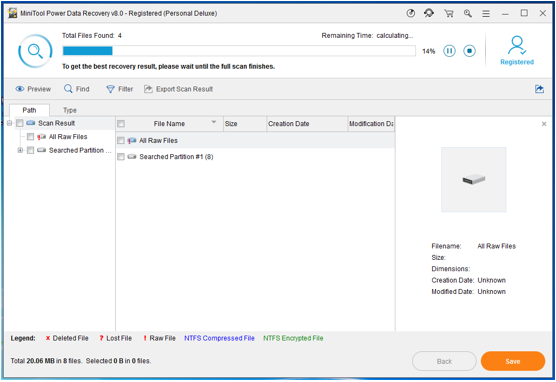The height and width of the screenshot is (382, 556).
Task: Select All Raw Files tree item
Action: (x=68, y=137)
